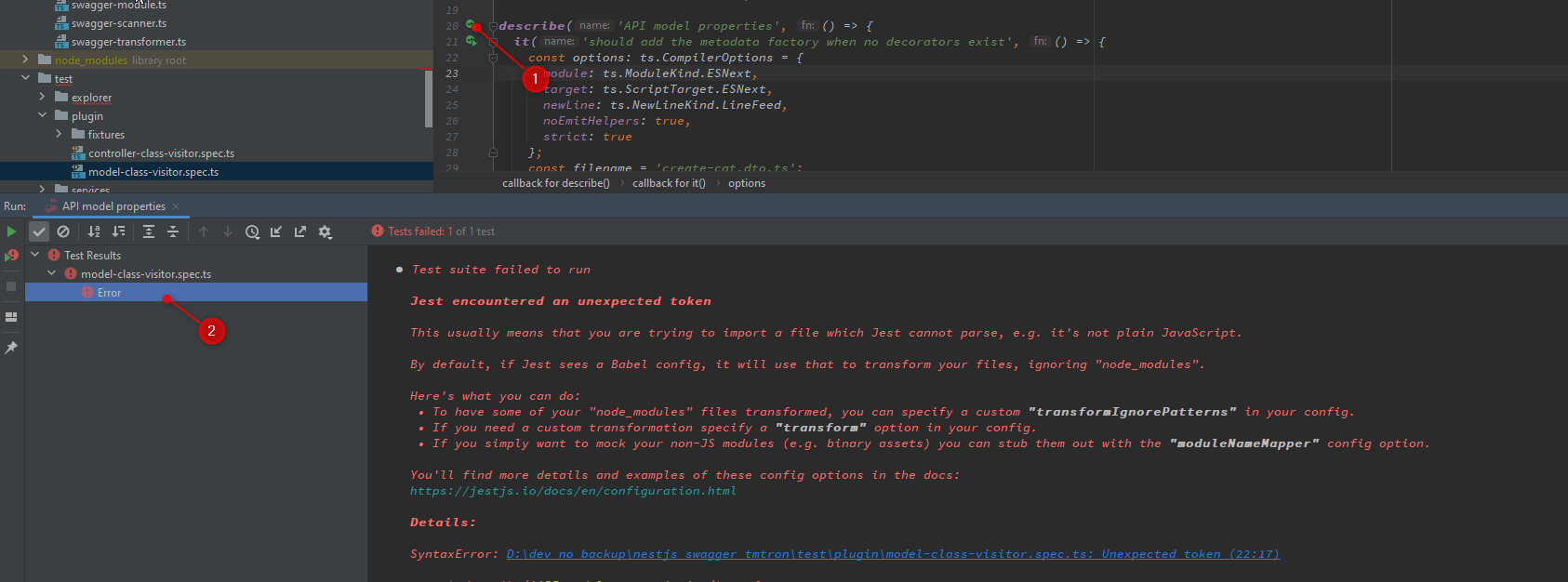Collapse model-class-visitor.spec.ts test node
The width and height of the screenshot is (1568, 582).
[x=52, y=273]
